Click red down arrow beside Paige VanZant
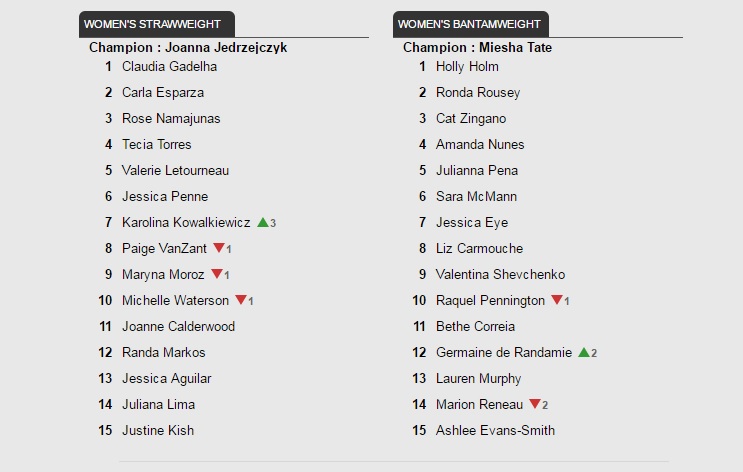 (x=219, y=248)
